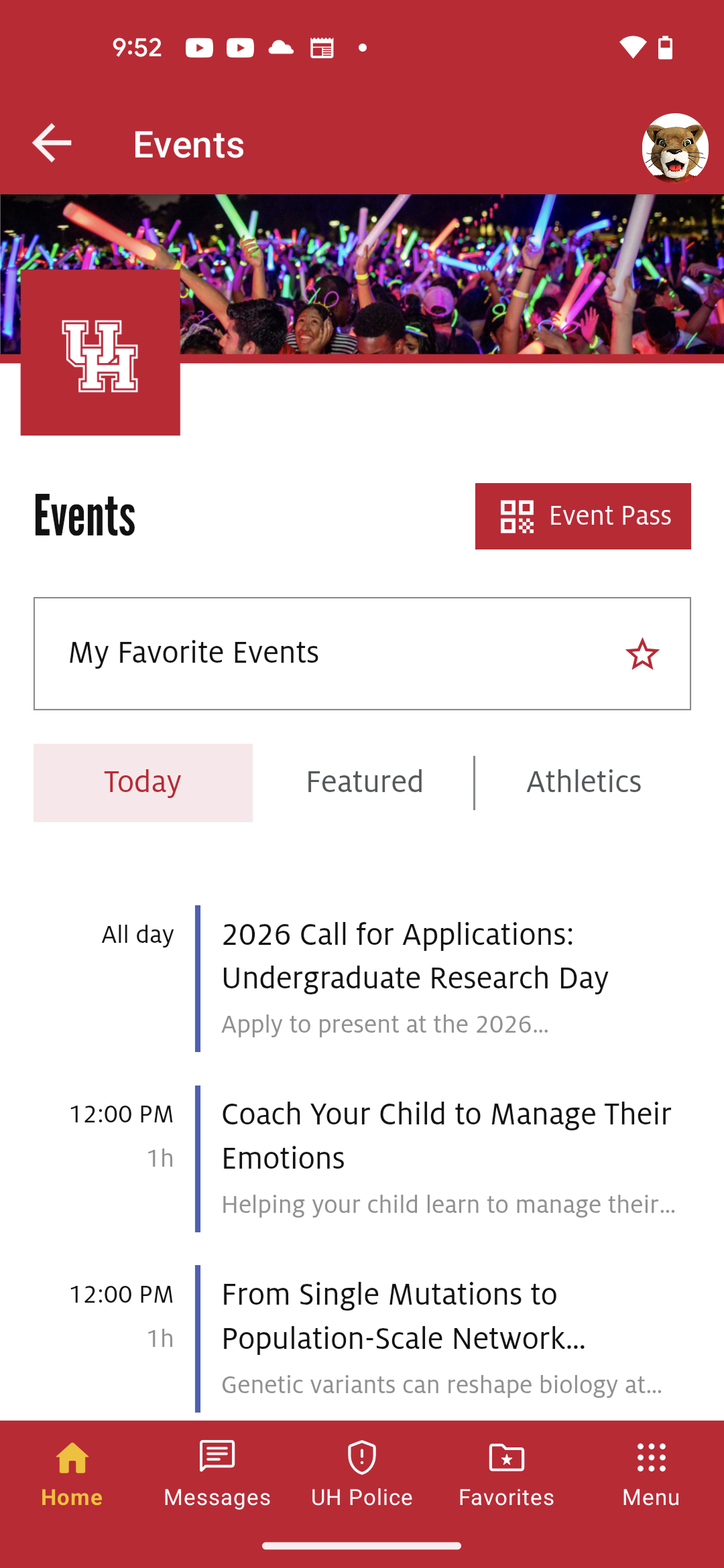
Task: Switch to the Featured tab
Action: (x=364, y=782)
